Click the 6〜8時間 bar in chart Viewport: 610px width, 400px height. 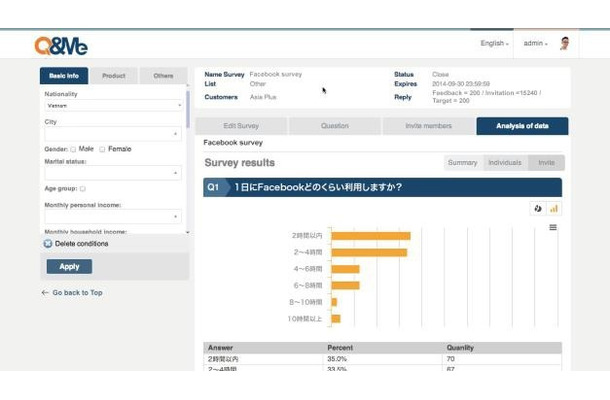pos(345,286)
